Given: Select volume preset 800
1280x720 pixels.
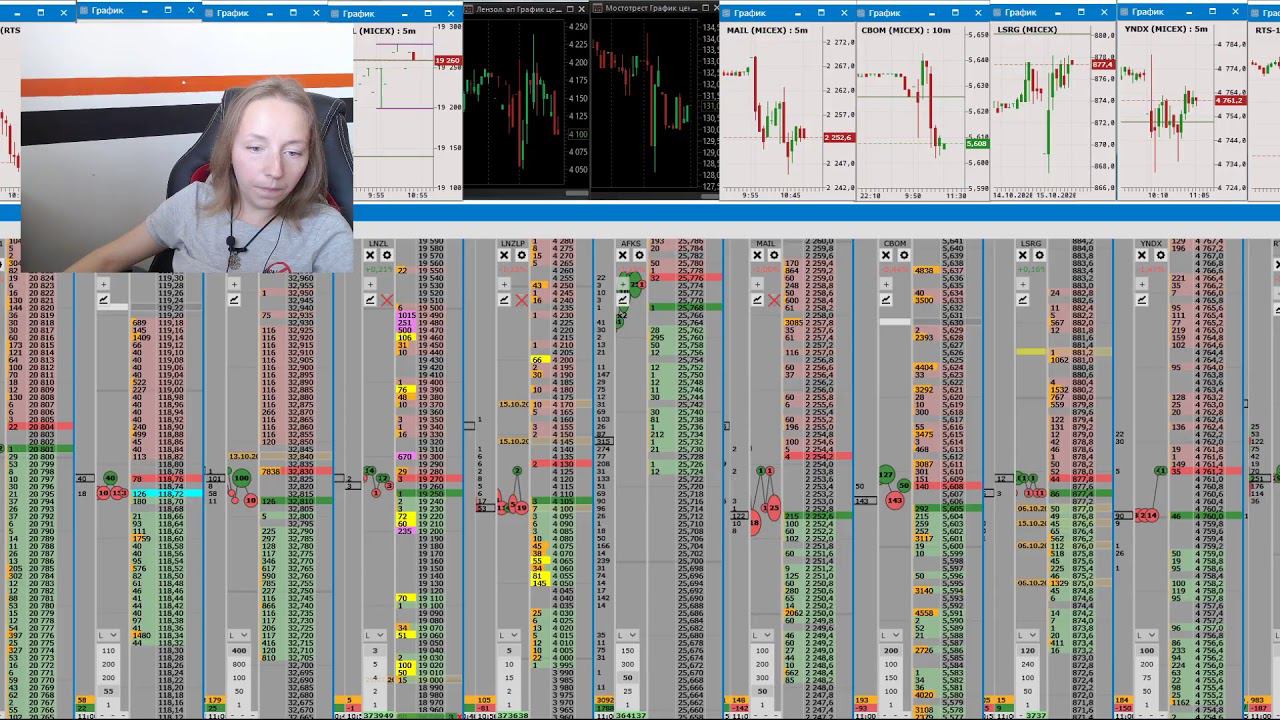Looking at the screenshot, I should (239, 664).
